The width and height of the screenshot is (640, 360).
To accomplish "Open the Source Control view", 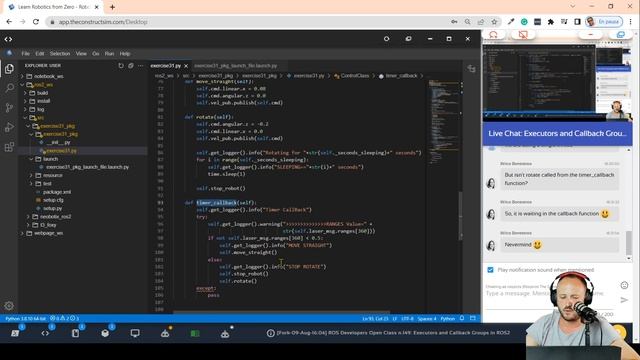I will (x=9, y=107).
